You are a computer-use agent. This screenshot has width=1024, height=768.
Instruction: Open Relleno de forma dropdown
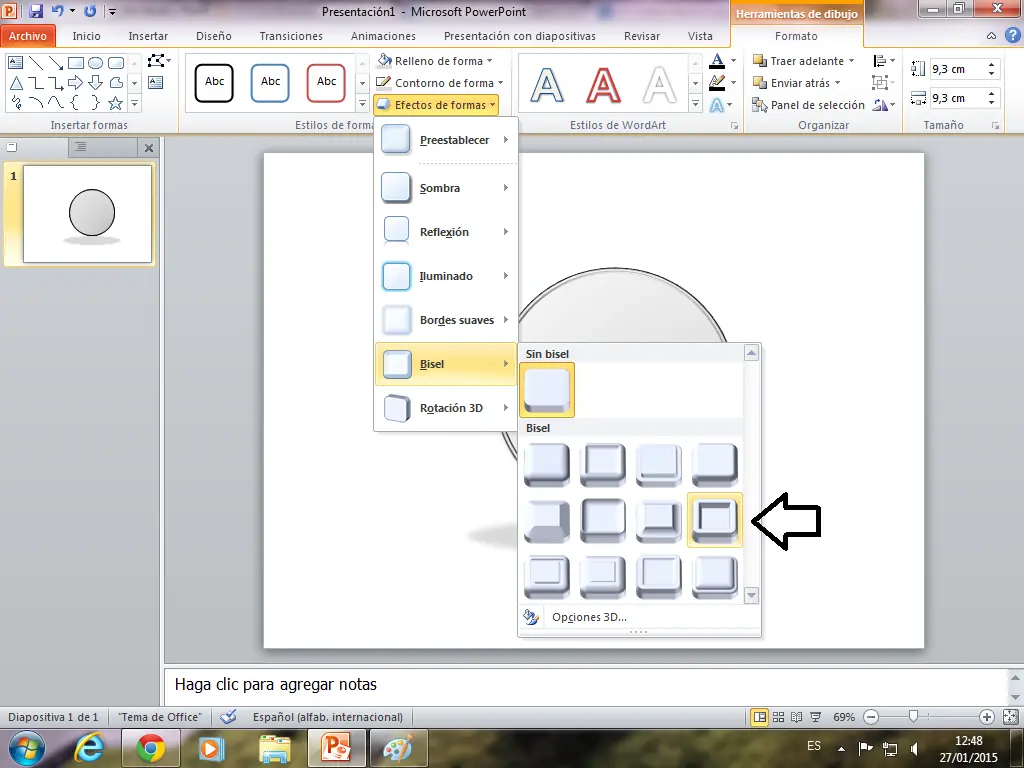tap(435, 61)
